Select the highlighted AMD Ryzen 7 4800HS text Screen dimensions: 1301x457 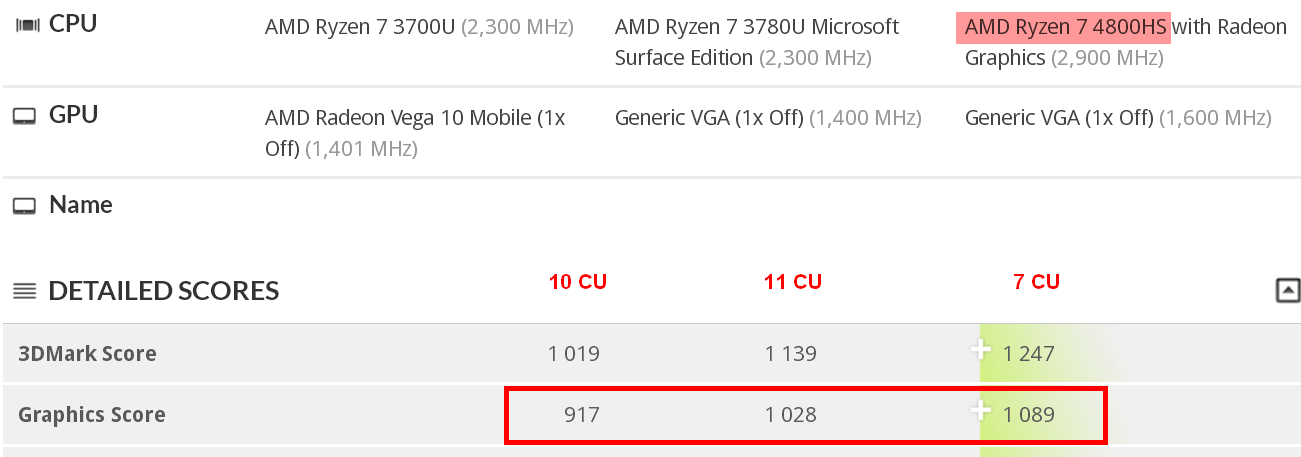click(1065, 27)
